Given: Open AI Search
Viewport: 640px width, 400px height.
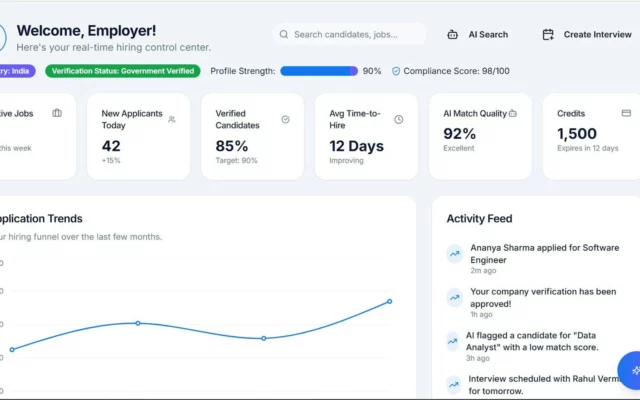Looking at the screenshot, I should click(x=478, y=35).
